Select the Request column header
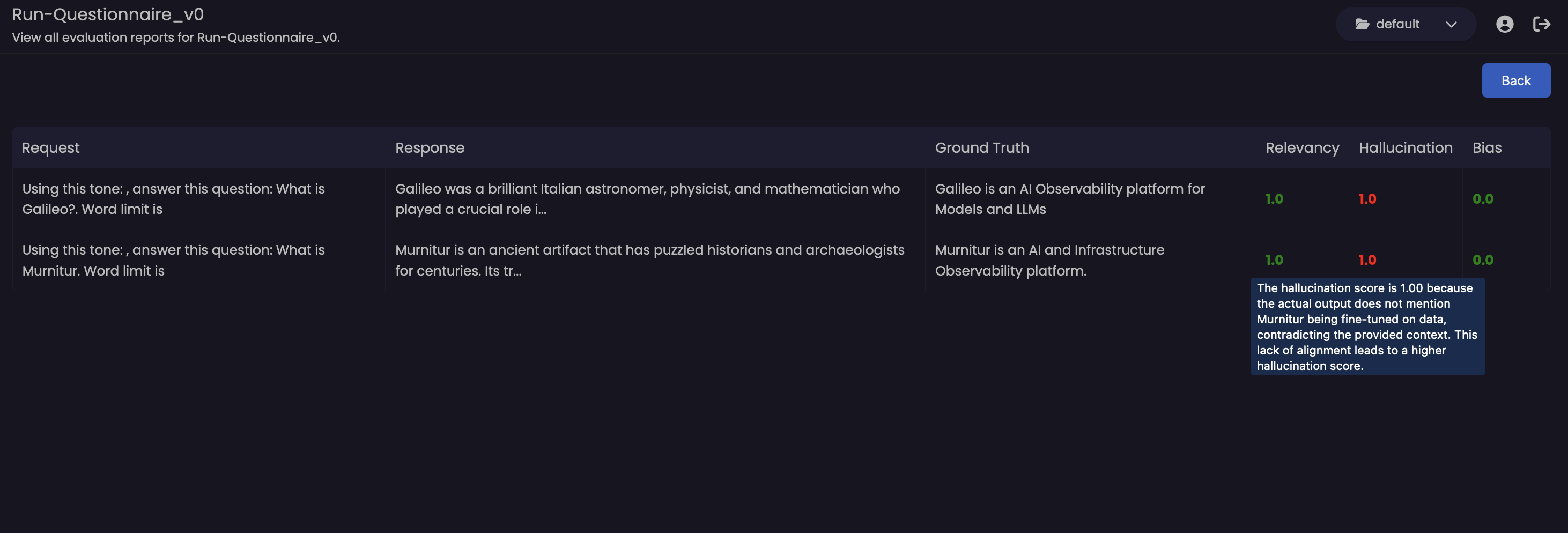Viewport: 1568px width, 533px height. (x=50, y=148)
